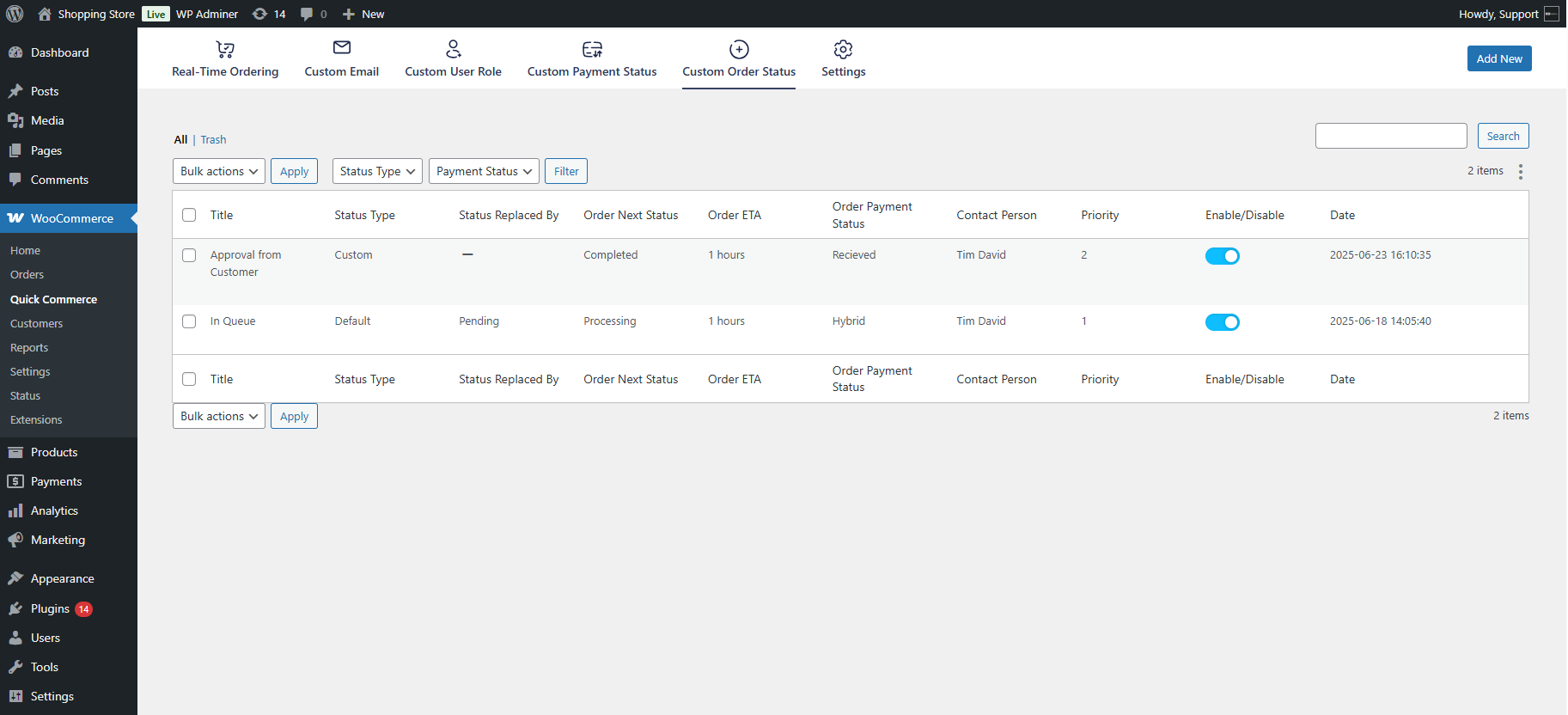Screen dimensions: 1568x715
Task: Open the Trash view link
Action: (213, 140)
